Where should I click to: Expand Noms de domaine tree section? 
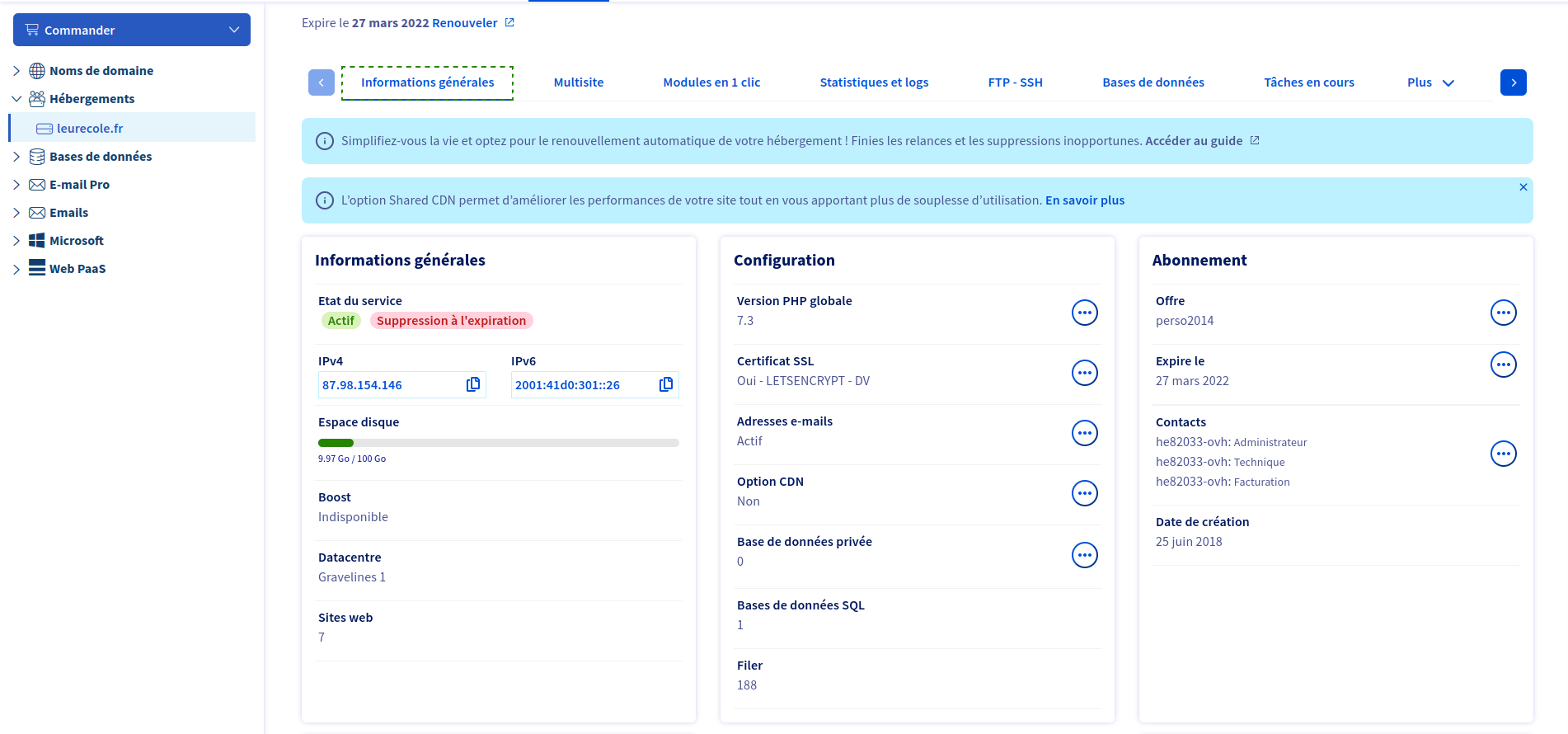coord(16,71)
